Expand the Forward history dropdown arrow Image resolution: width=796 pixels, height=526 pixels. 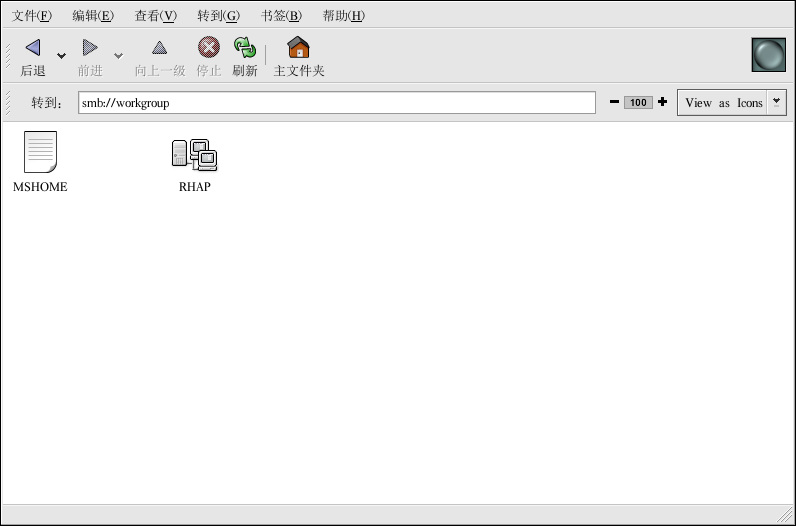[x=118, y=56]
